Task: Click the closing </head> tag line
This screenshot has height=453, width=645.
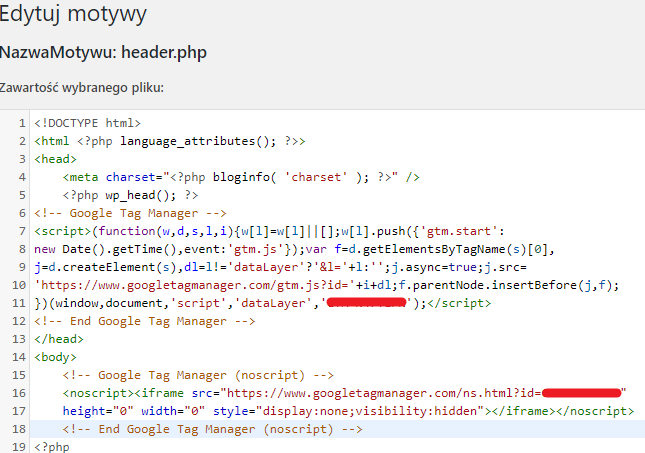Action: pos(58,339)
